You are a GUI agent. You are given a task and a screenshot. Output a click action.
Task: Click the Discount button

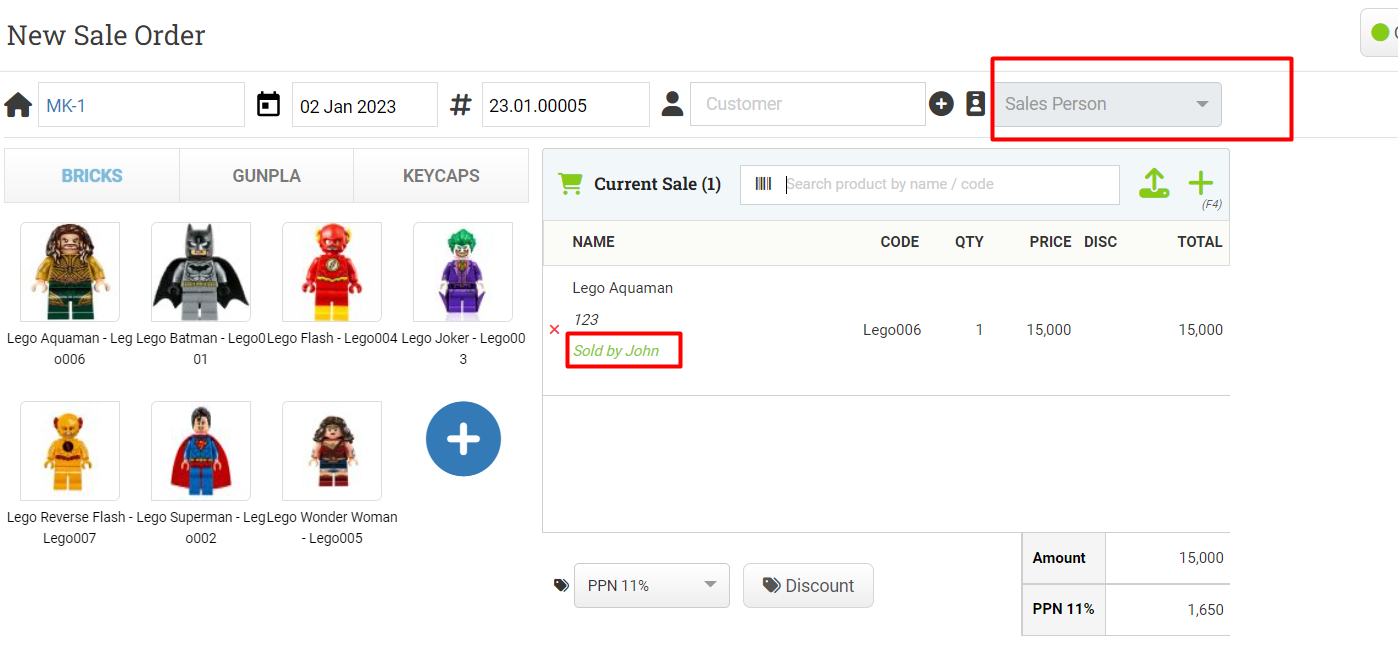pyautogui.click(x=808, y=585)
